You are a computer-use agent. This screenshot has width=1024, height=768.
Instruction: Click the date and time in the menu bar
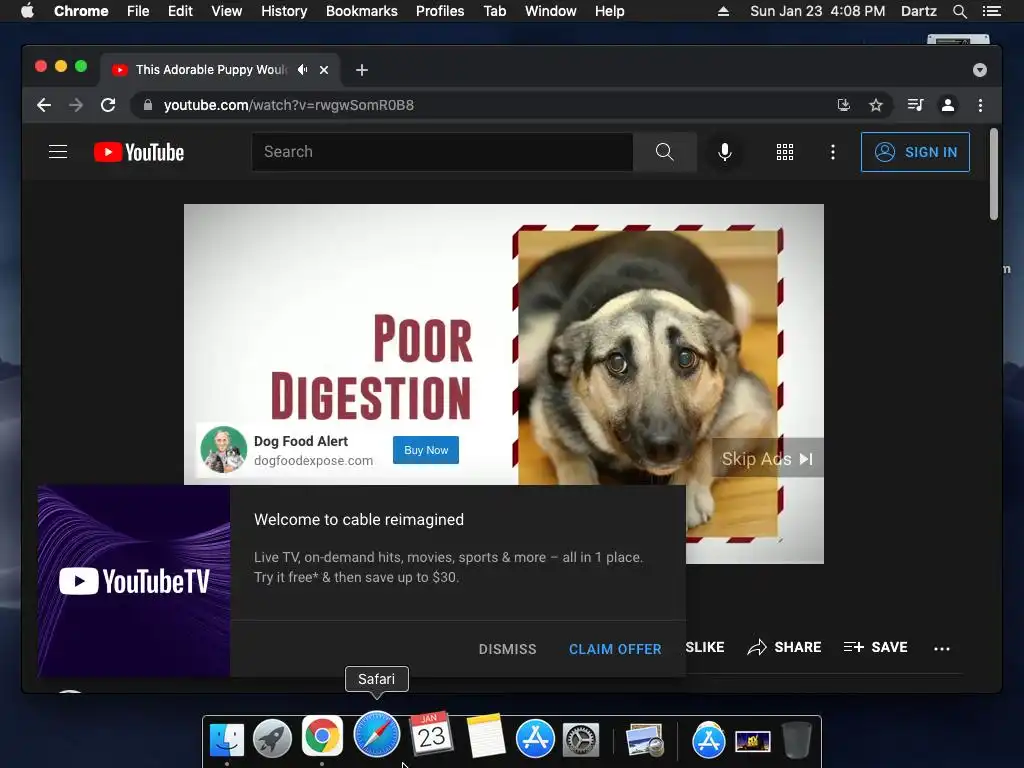point(818,11)
